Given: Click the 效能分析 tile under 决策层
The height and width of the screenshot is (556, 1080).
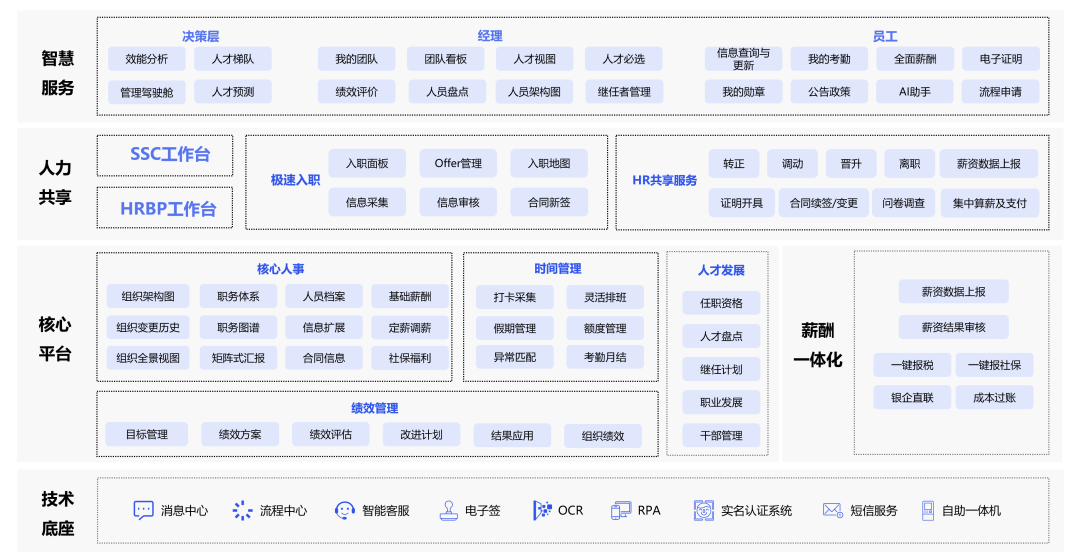Looking at the screenshot, I should point(147,59).
